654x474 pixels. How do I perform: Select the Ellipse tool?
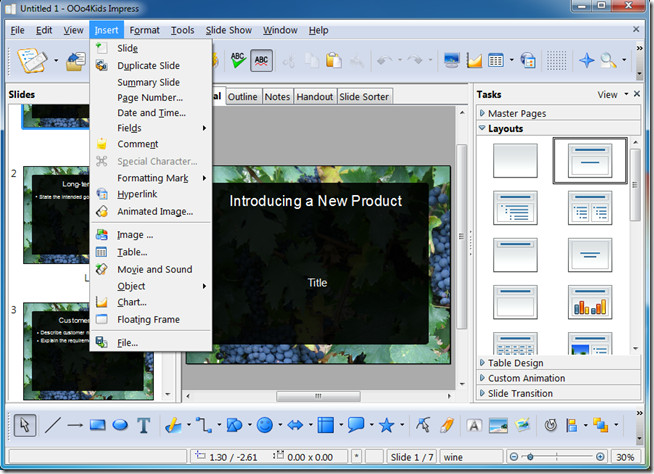click(120, 425)
